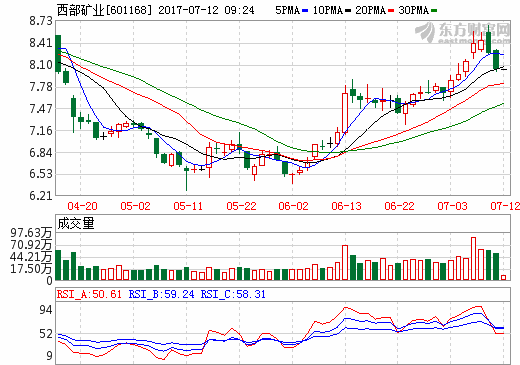Click the 10PMA legend label
Viewport: 520px width, 365px height.
click(328, 10)
